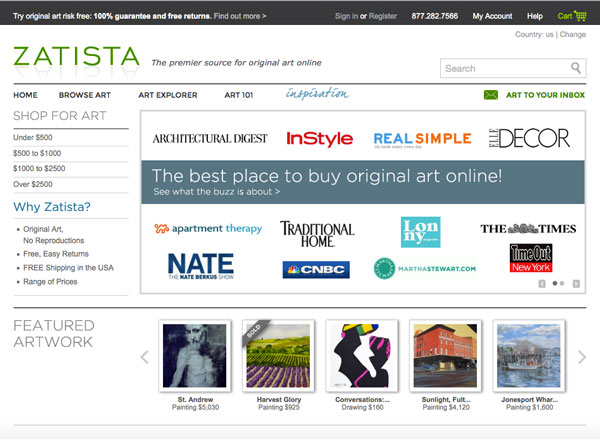Open Sunlight, Fult... painting thumbnail

point(445,356)
